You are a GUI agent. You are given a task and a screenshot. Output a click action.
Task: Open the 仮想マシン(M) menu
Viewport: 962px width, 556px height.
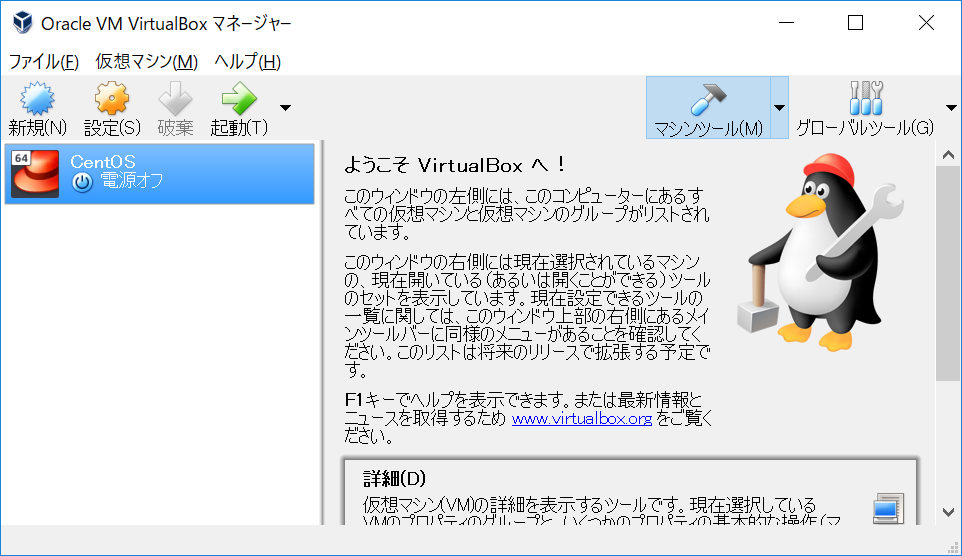coord(147,62)
